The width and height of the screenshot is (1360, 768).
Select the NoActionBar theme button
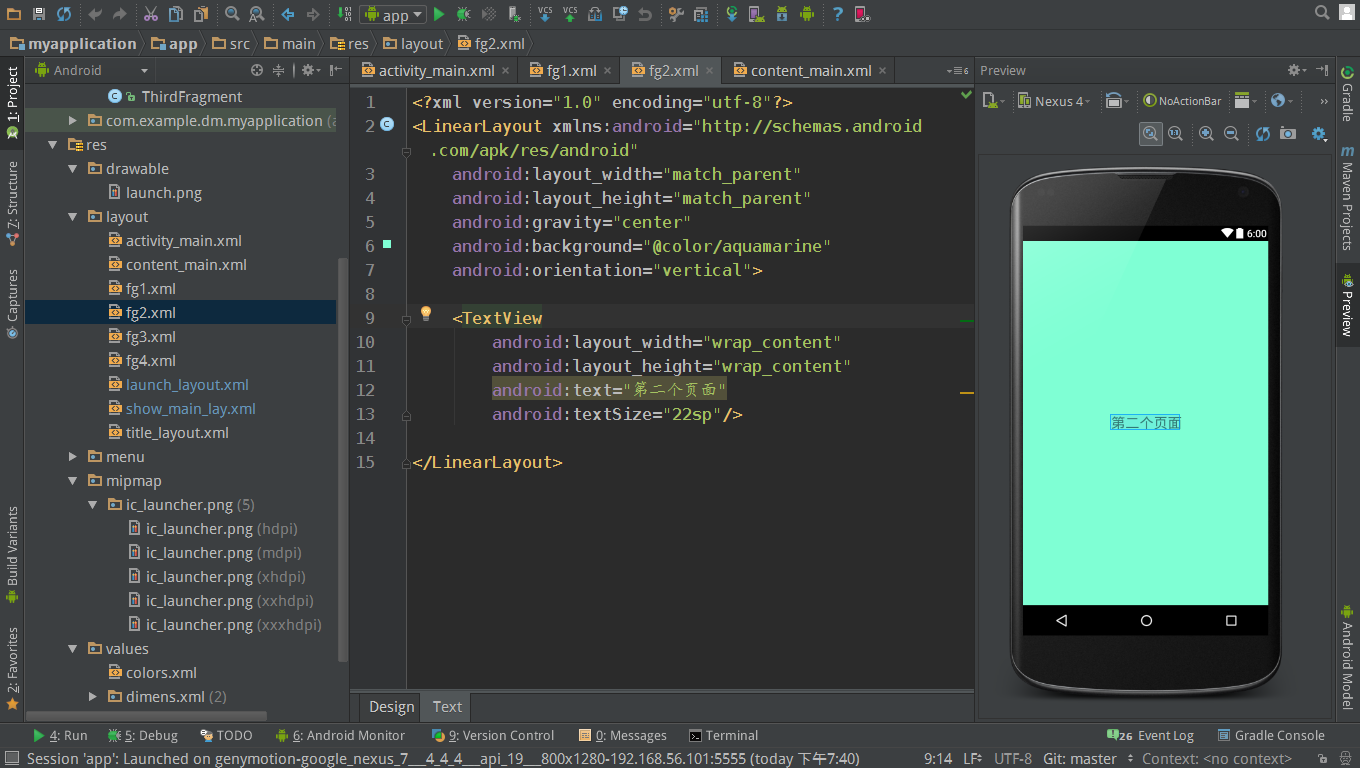[1183, 101]
